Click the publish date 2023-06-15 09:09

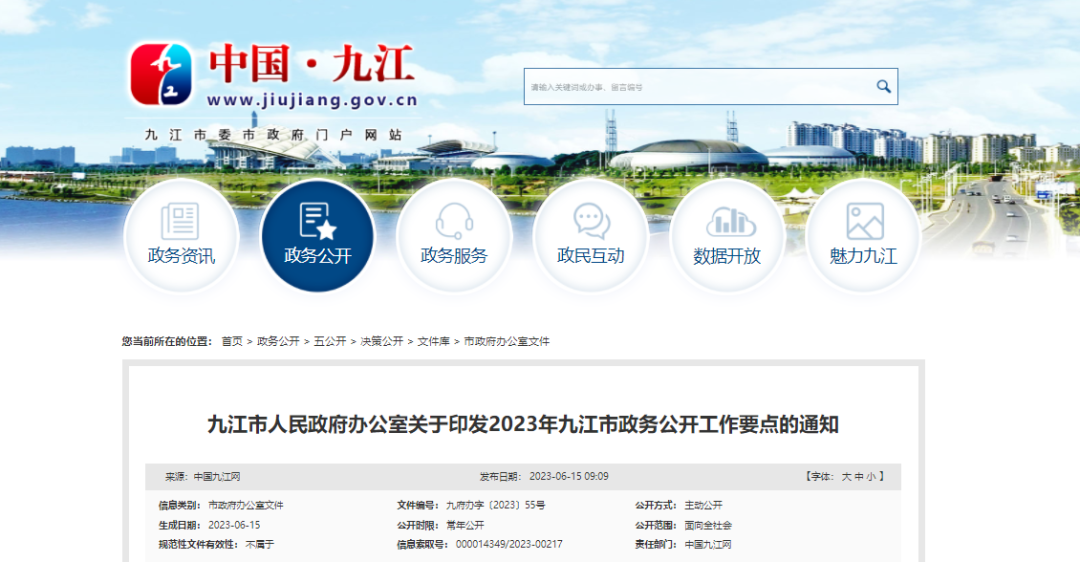[x=569, y=477]
